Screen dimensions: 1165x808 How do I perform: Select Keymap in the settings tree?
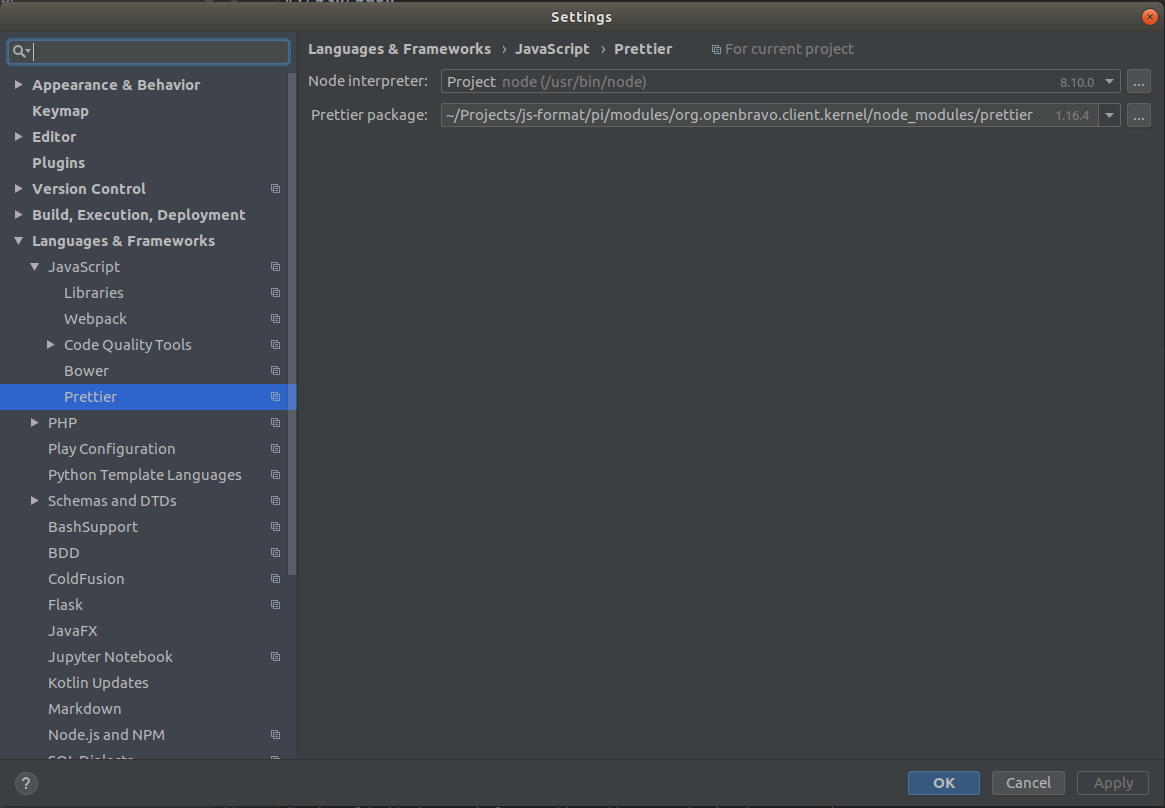click(60, 111)
